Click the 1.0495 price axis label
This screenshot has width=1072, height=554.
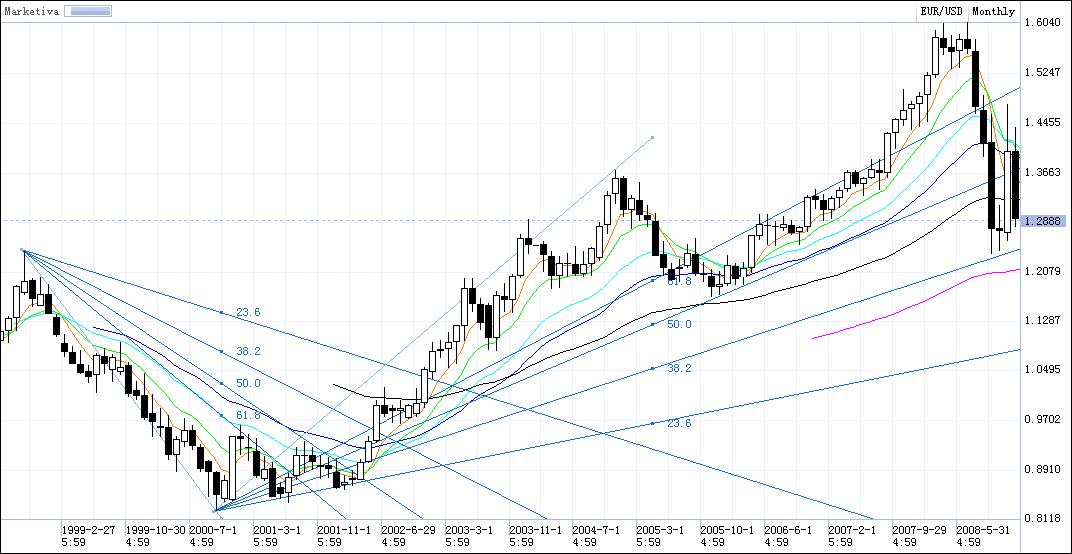coord(1042,369)
